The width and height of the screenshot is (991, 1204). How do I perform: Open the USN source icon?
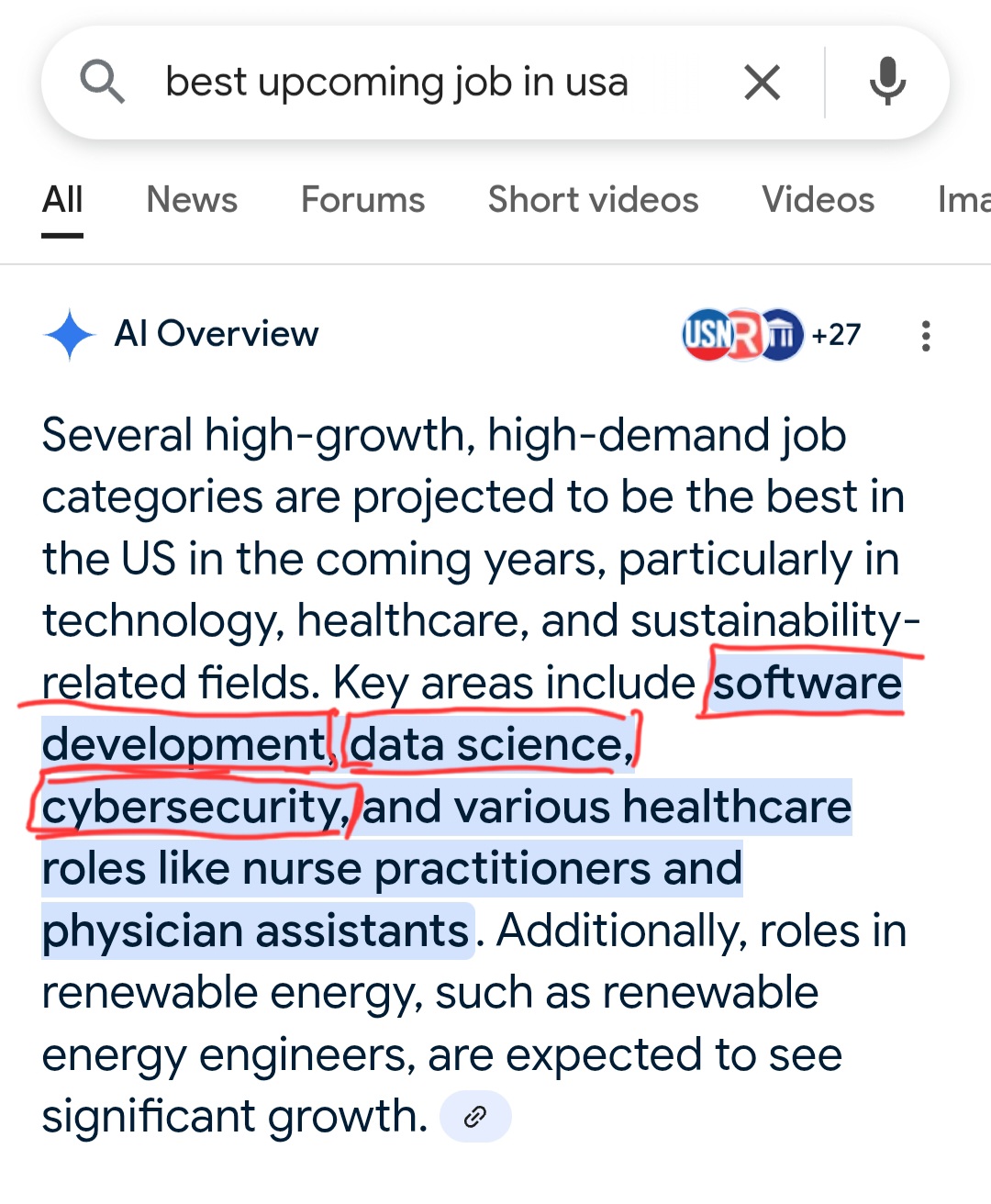pos(707,335)
